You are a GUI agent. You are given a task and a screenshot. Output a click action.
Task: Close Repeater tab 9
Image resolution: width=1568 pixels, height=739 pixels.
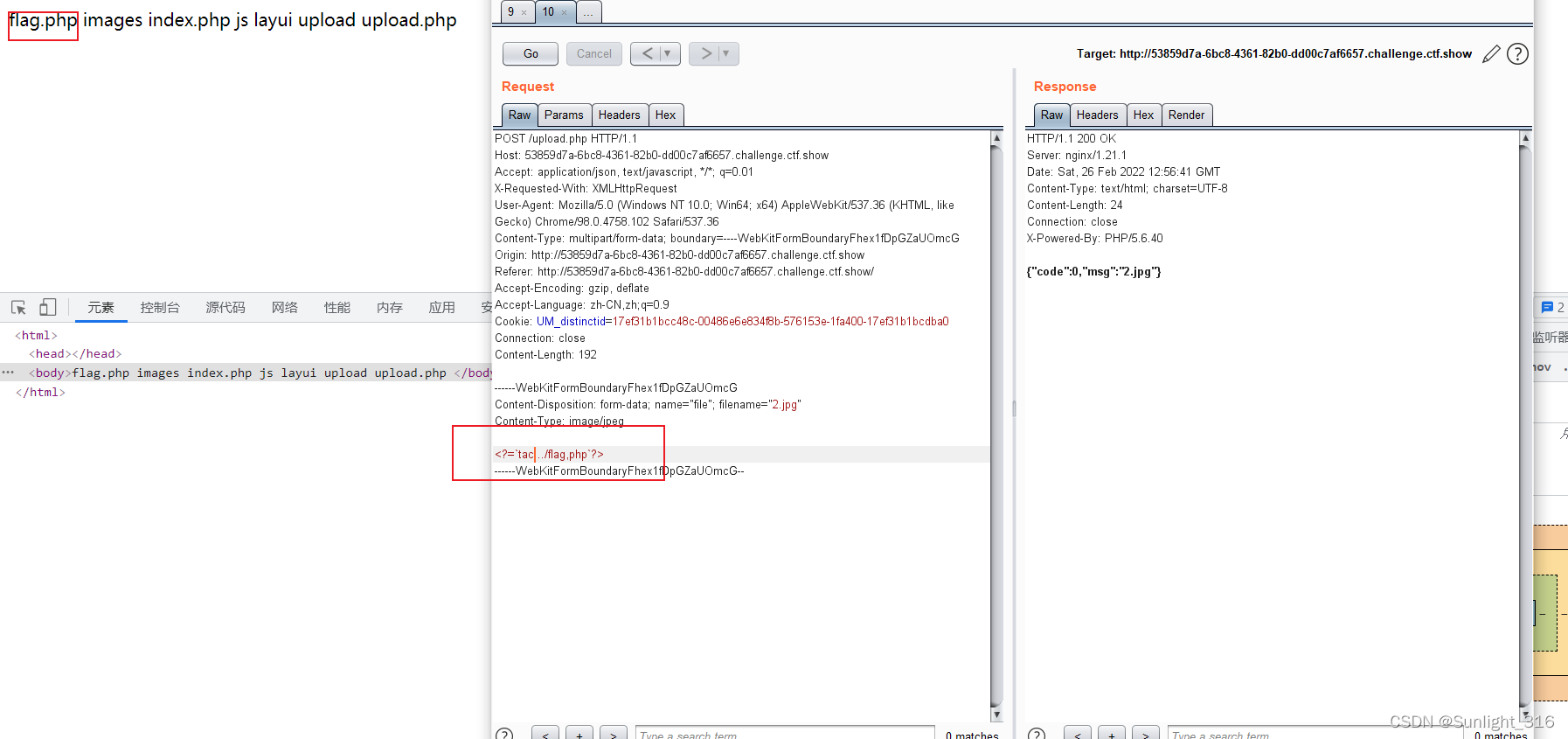pyautogui.click(x=524, y=12)
